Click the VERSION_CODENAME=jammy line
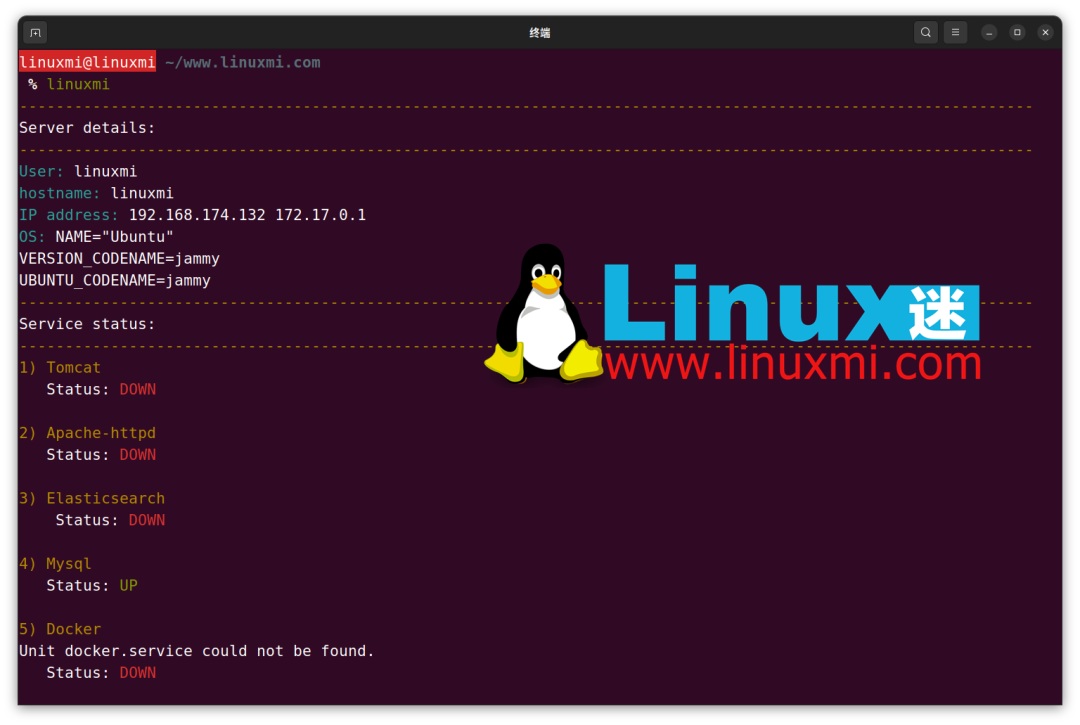 pos(119,259)
